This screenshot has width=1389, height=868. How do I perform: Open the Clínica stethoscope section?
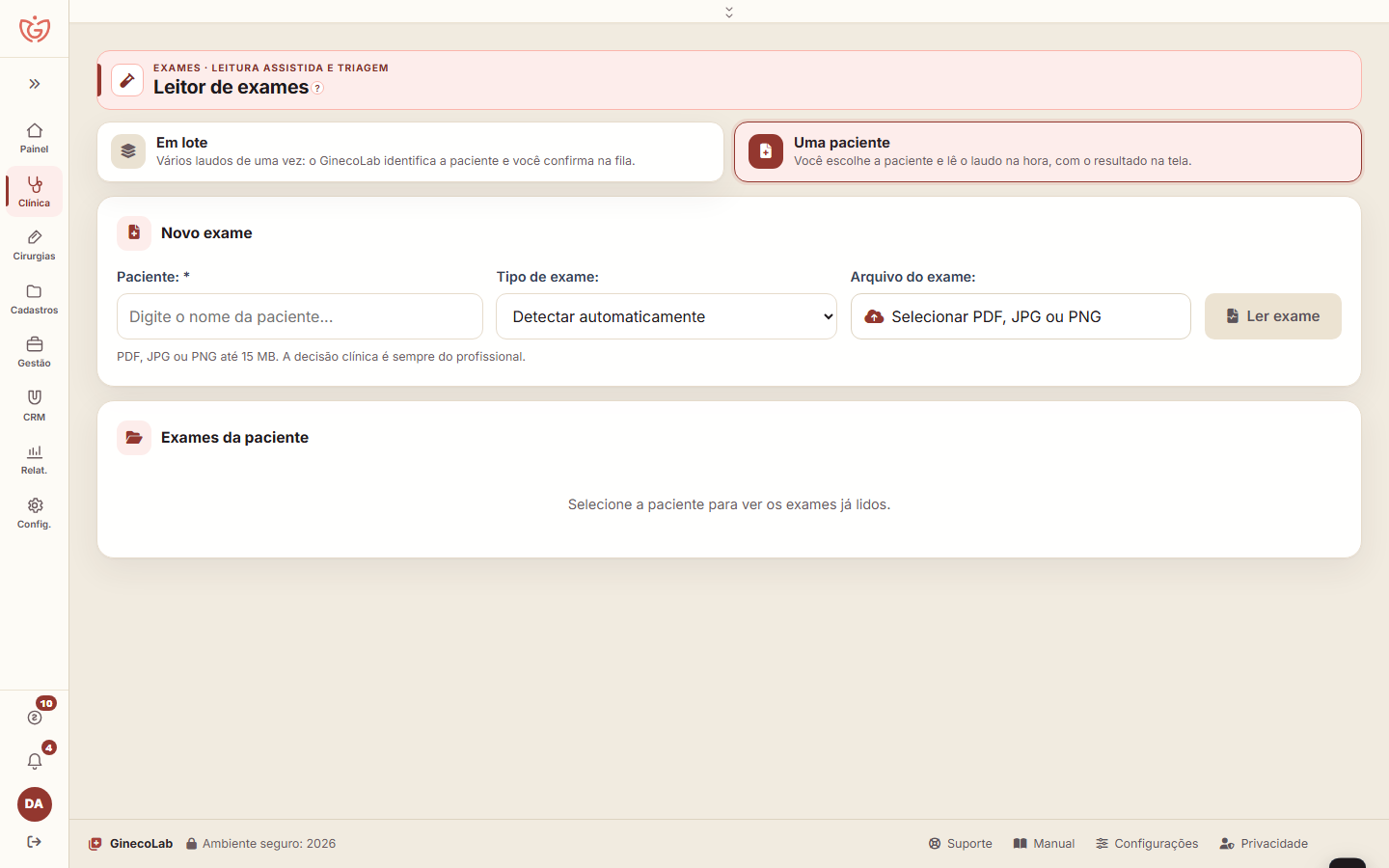(35, 191)
